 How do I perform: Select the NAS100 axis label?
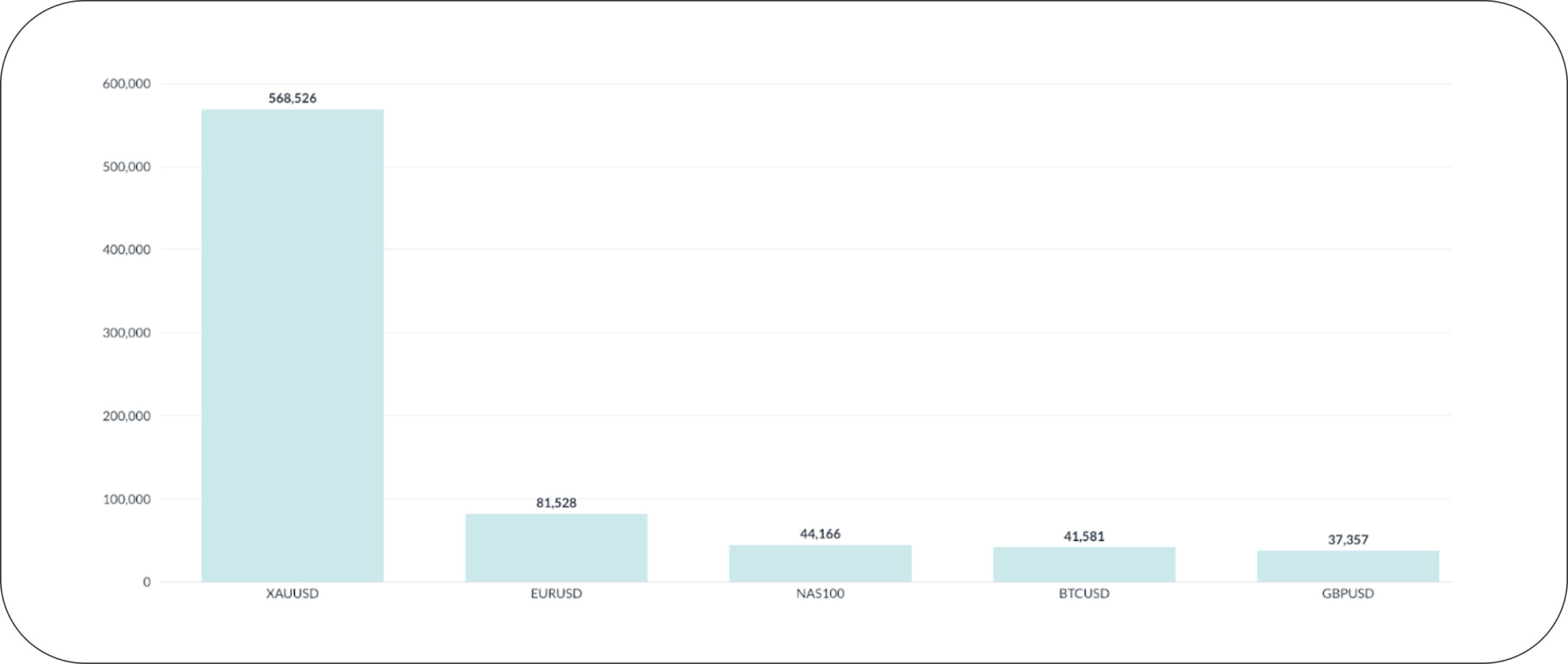coord(820,594)
